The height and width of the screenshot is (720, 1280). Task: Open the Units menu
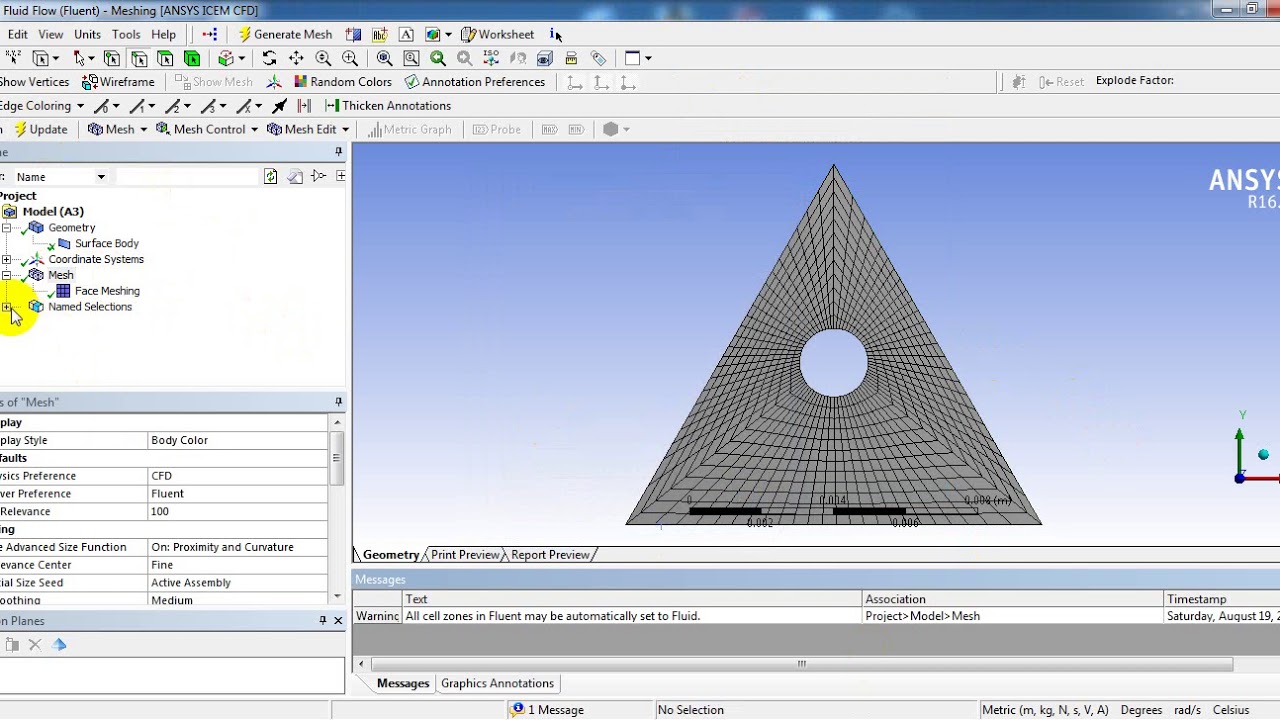pyautogui.click(x=87, y=34)
